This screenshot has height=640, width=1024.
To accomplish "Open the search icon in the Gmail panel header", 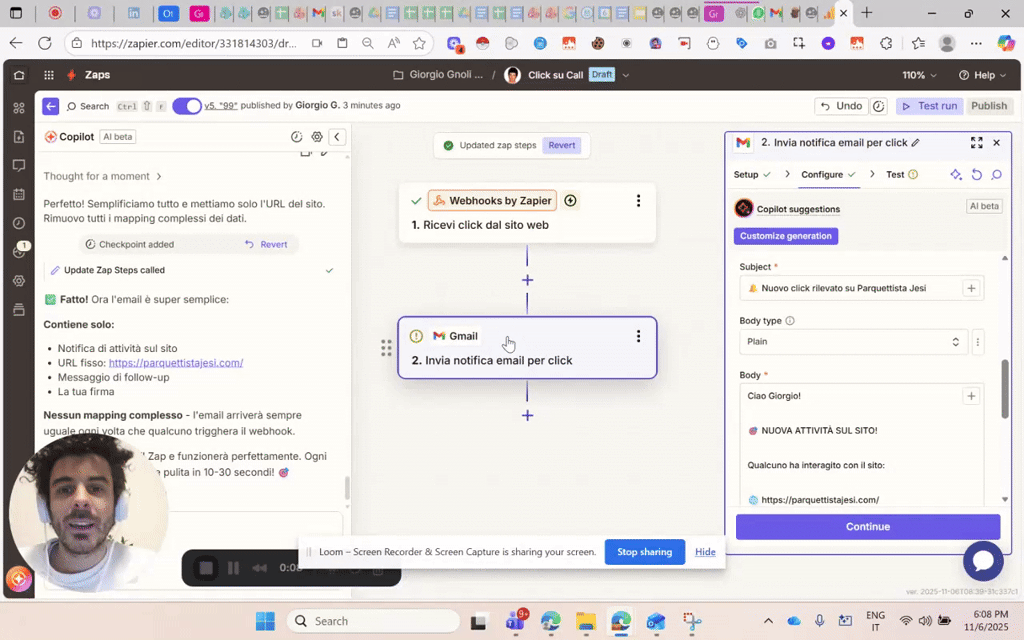I will 996,175.
